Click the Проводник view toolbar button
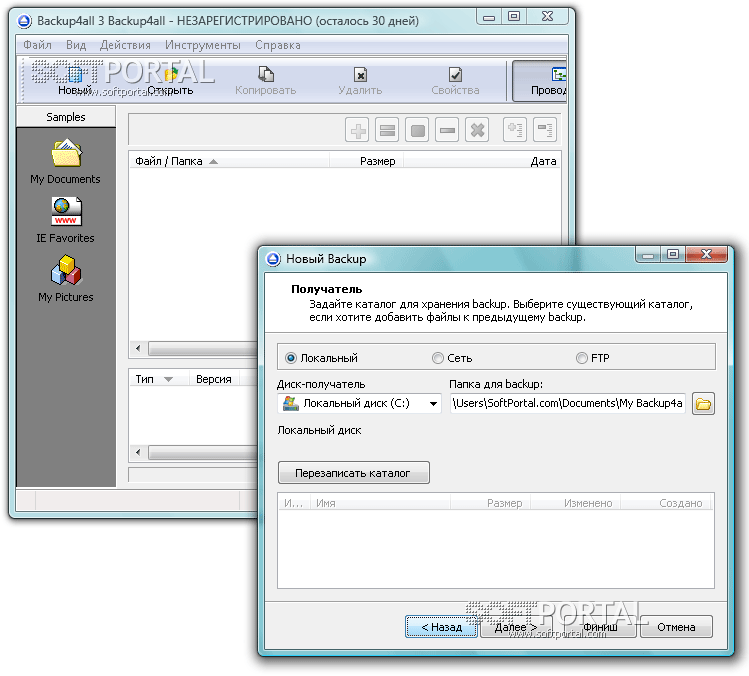Image resolution: width=749 pixels, height=676 pixels. pyautogui.click(x=540, y=81)
